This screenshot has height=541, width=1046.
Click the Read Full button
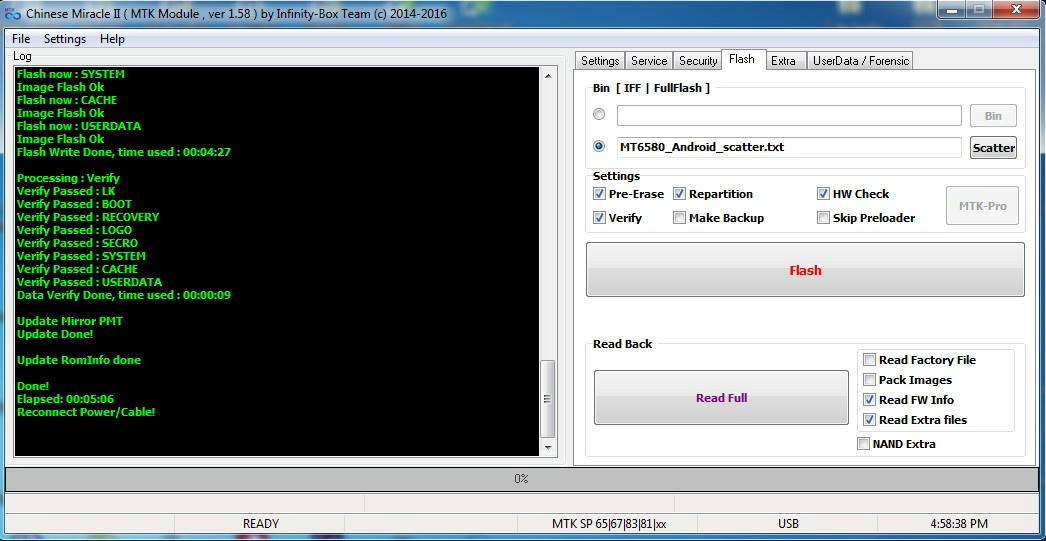721,398
